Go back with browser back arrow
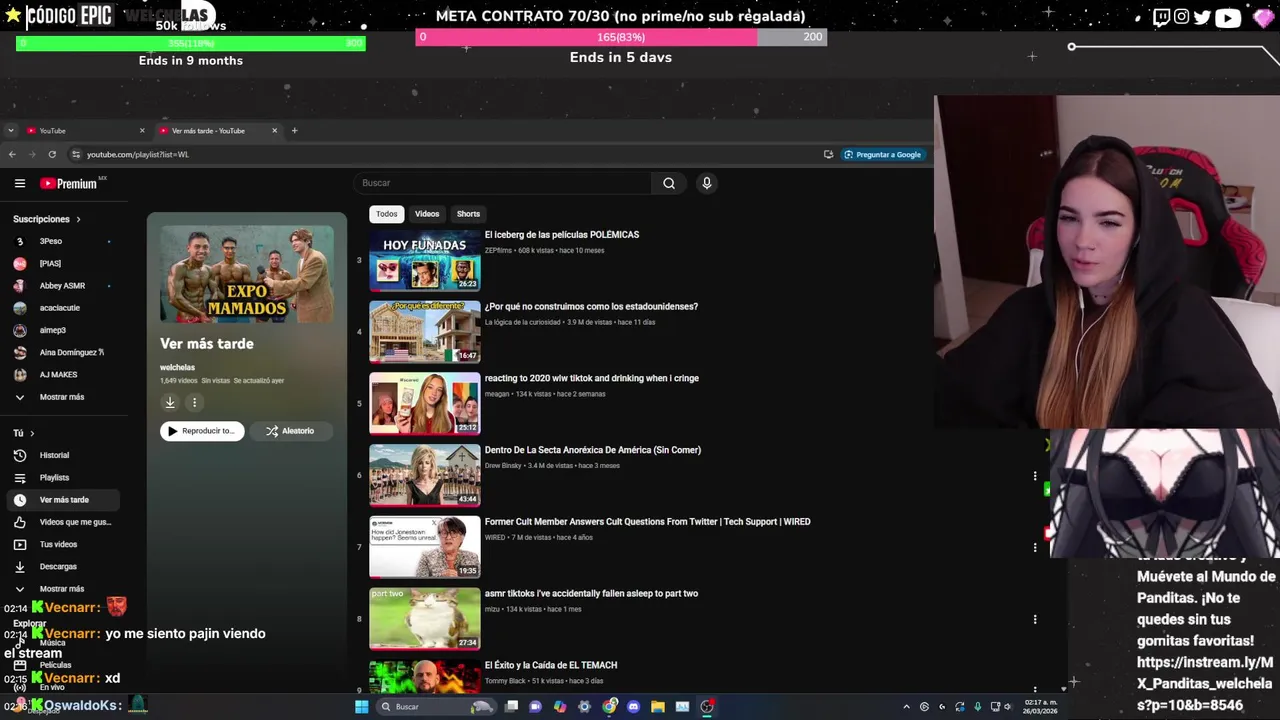Image resolution: width=1280 pixels, height=720 pixels. (x=12, y=154)
